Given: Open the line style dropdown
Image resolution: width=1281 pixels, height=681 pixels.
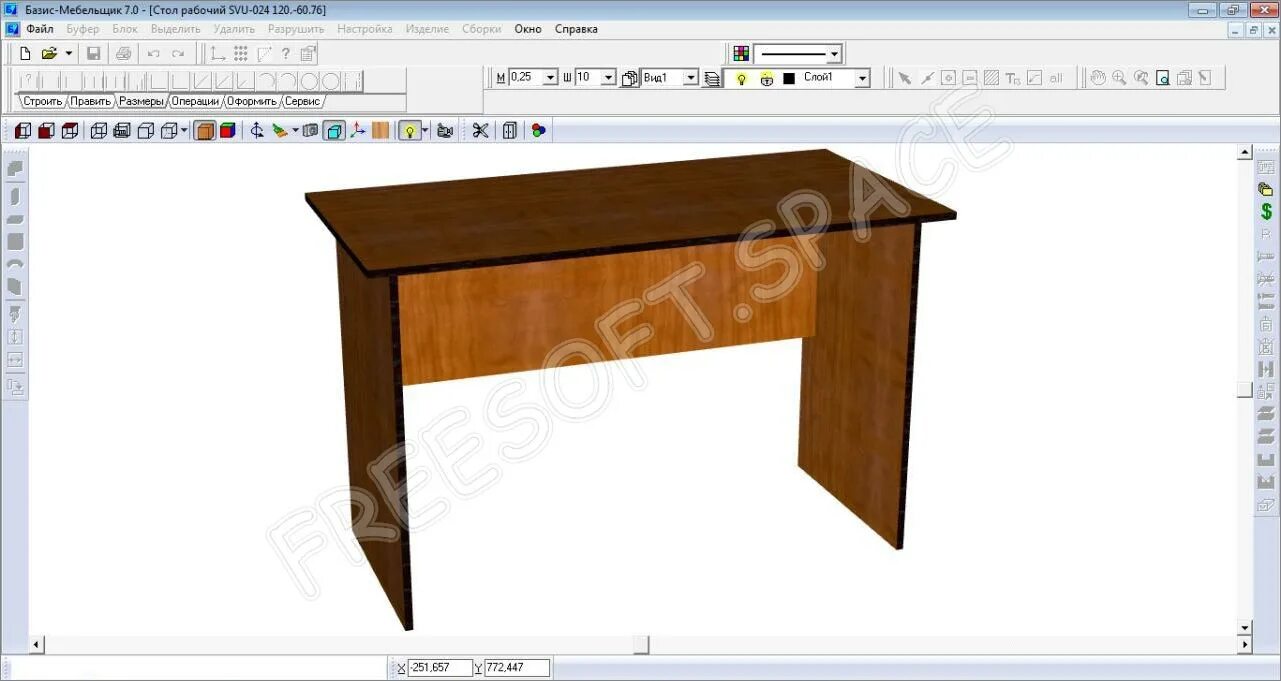Looking at the screenshot, I should (x=834, y=54).
